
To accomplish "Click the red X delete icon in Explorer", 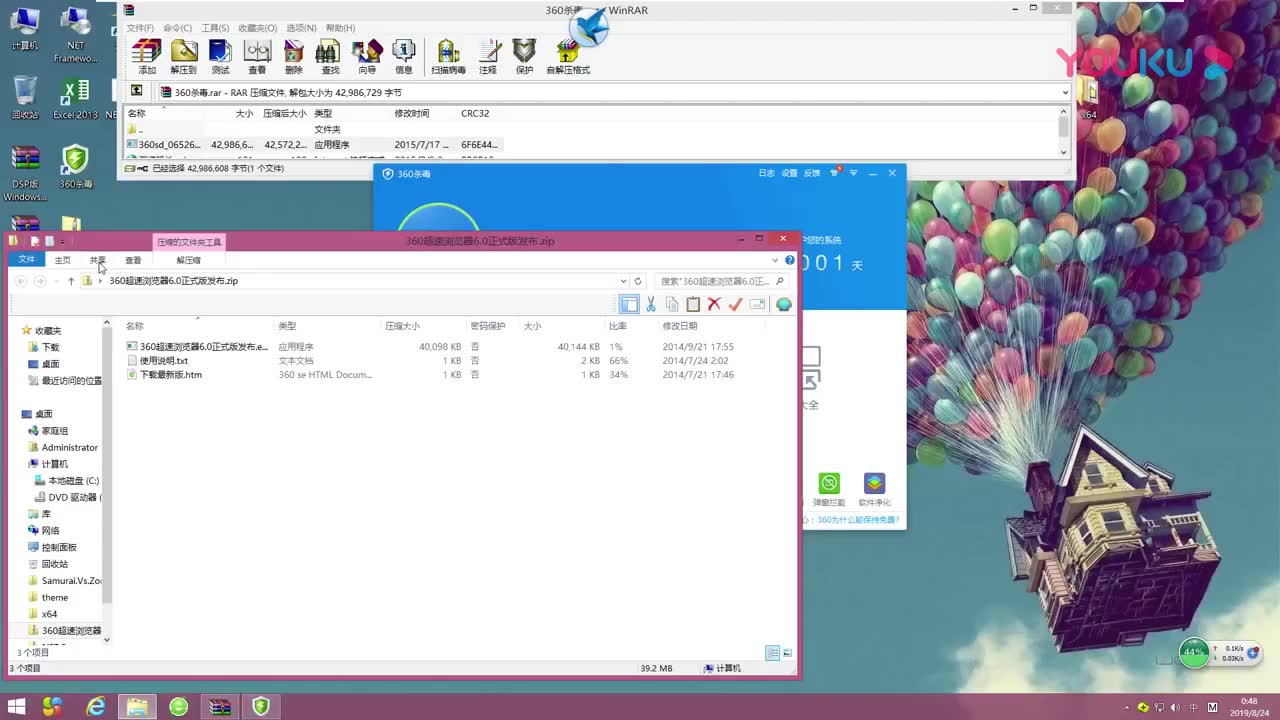I will pyautogui.click(x=714, y=304).
